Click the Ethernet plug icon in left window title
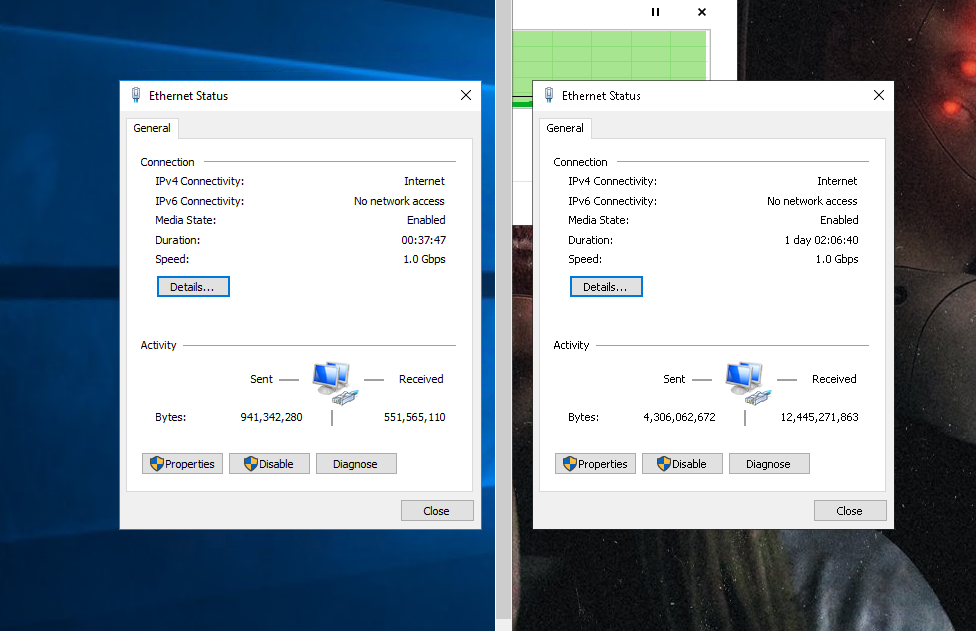Screen dimensions: 976x631 tap(136, 95)
